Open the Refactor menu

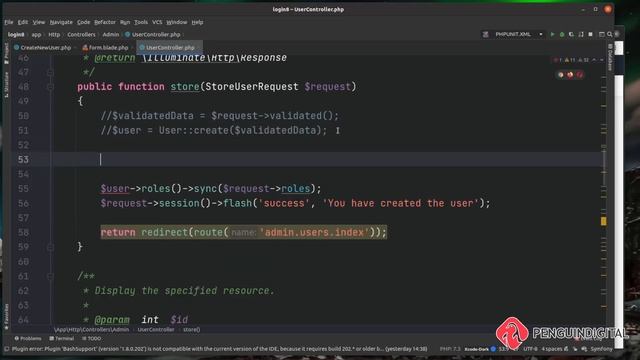click(x=105, y=22)
